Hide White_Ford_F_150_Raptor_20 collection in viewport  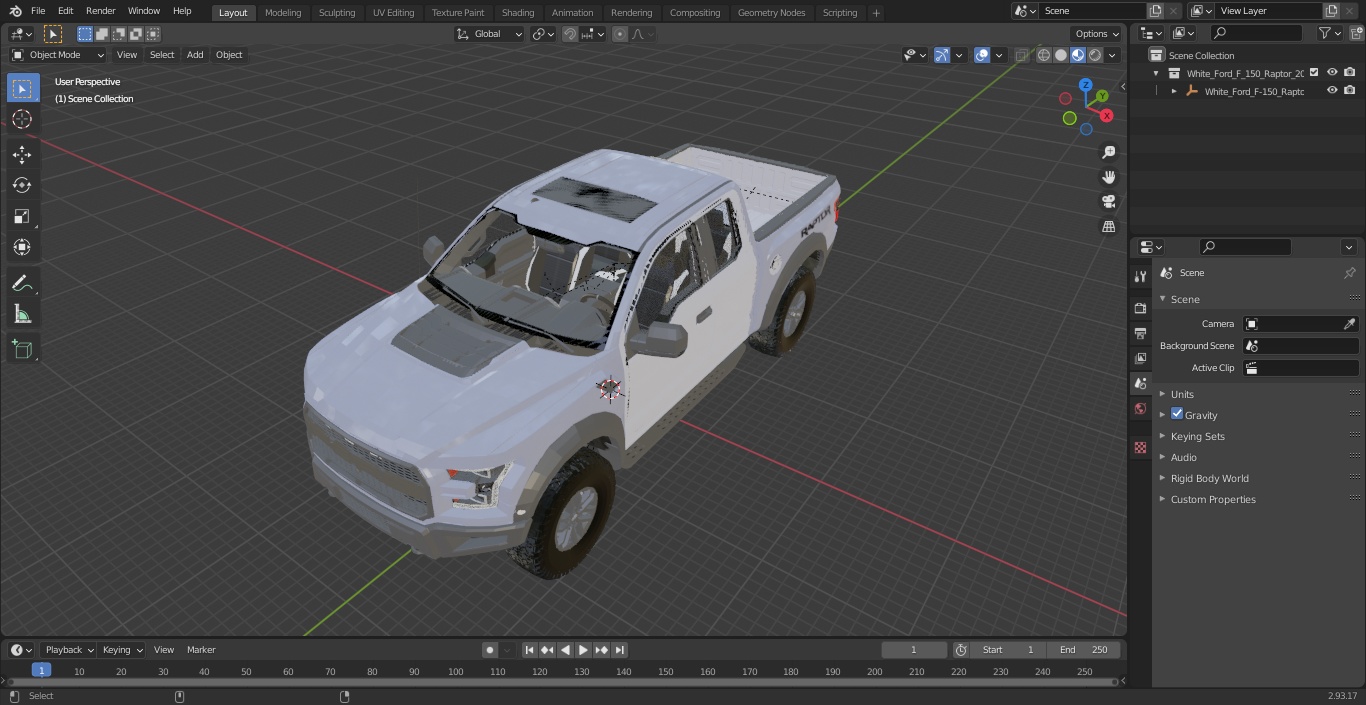(x=1332, y=73)
